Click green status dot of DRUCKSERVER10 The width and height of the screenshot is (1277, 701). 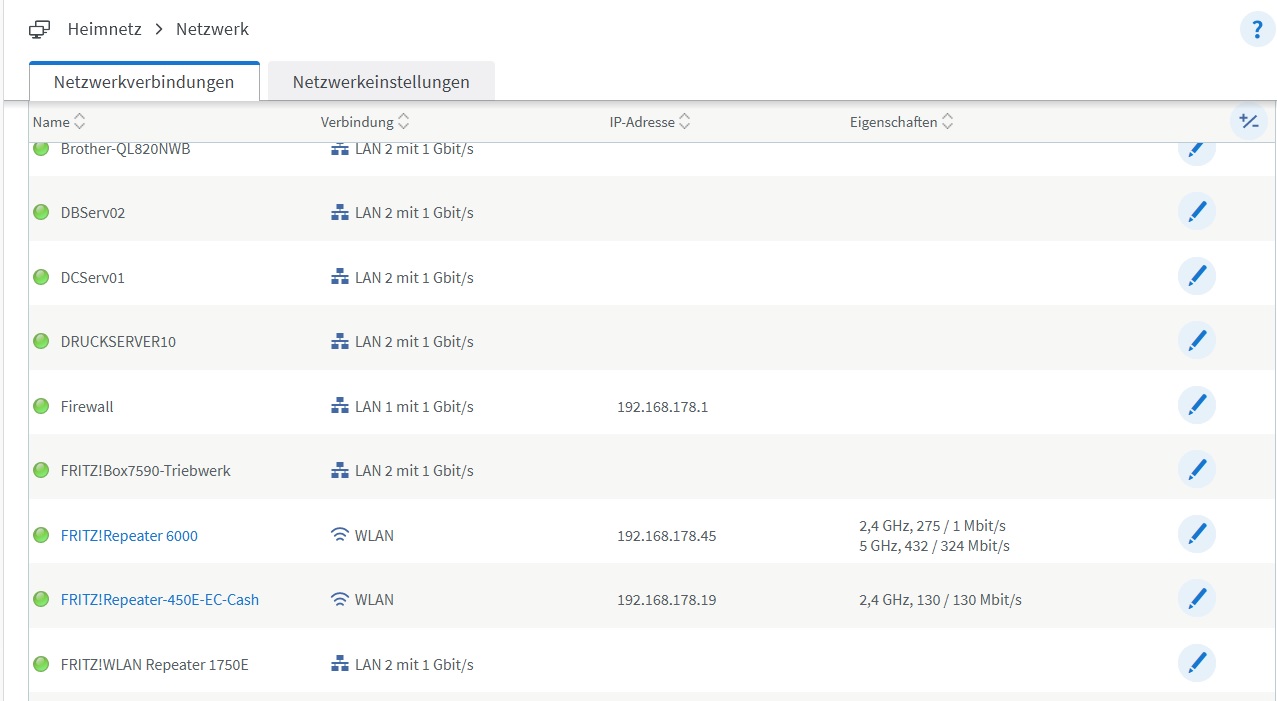coord(41,341)
